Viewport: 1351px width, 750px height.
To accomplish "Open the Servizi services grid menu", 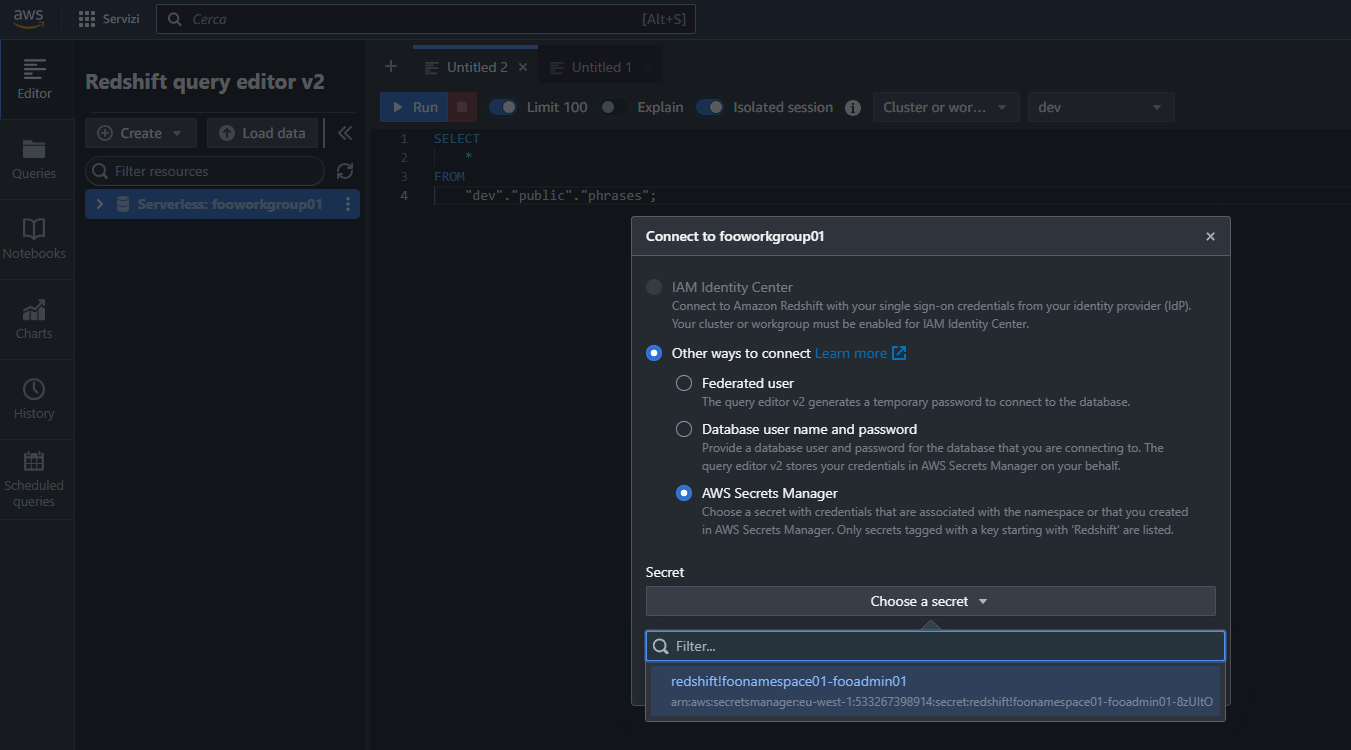I will [x=109, y=19].
